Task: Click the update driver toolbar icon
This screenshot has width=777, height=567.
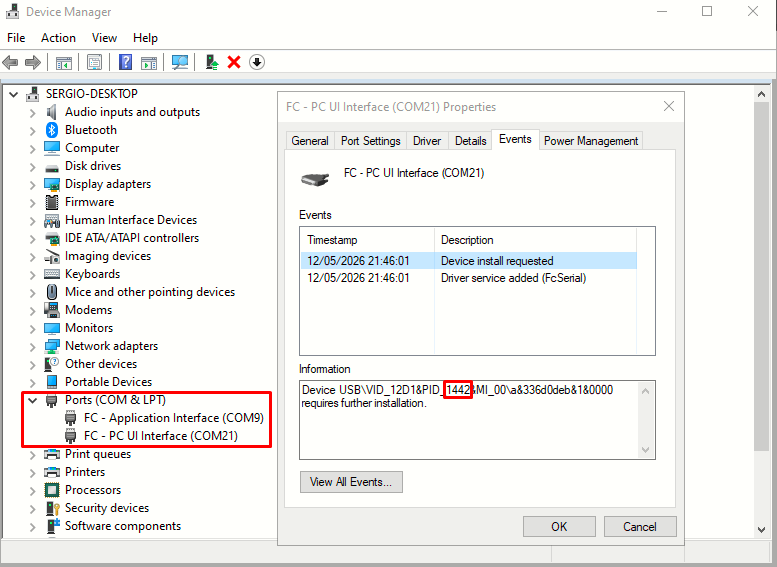Action: [212, 62]
